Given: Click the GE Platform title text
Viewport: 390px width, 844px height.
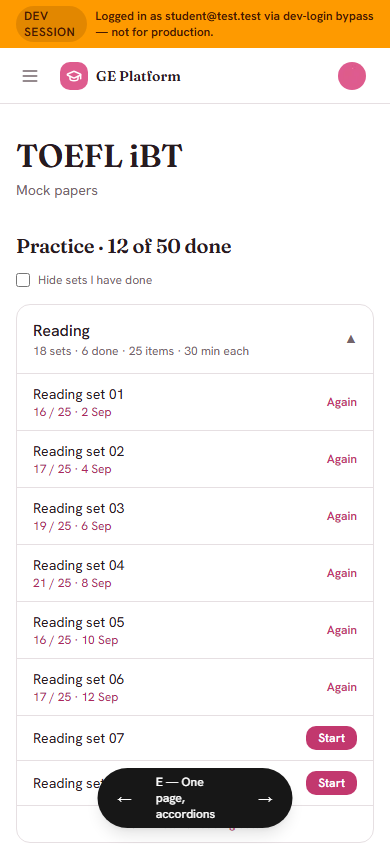Looking at the screenshot, I should coord(138,76).
